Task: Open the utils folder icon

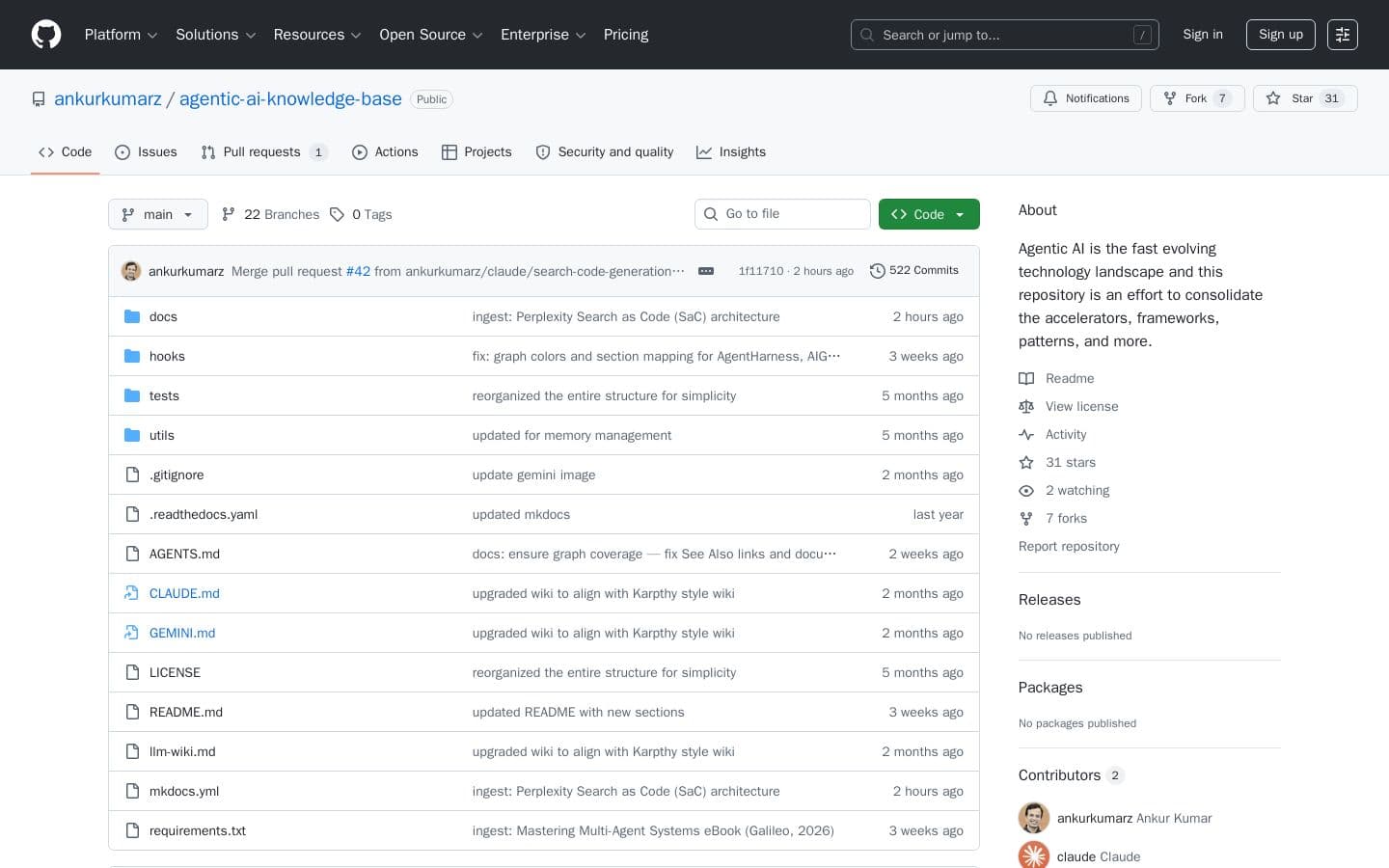Action: (x=132, y=435)
